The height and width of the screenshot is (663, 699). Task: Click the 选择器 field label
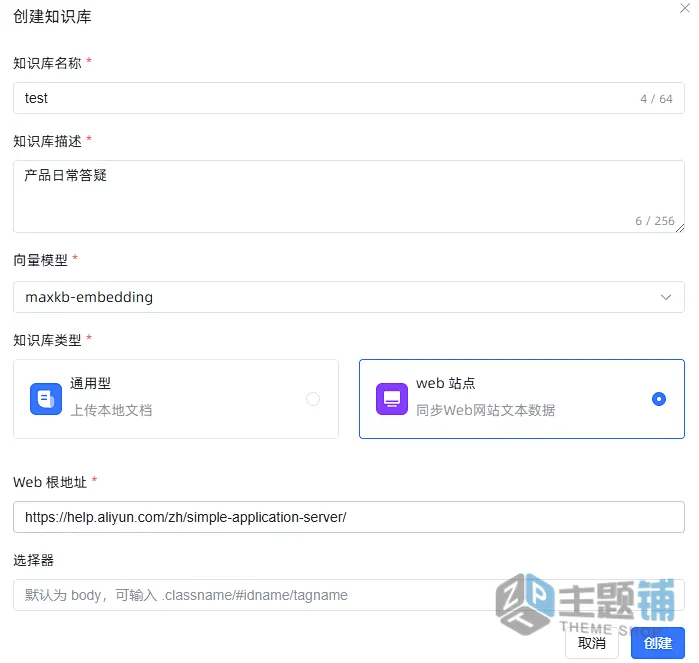pos(33,560)
